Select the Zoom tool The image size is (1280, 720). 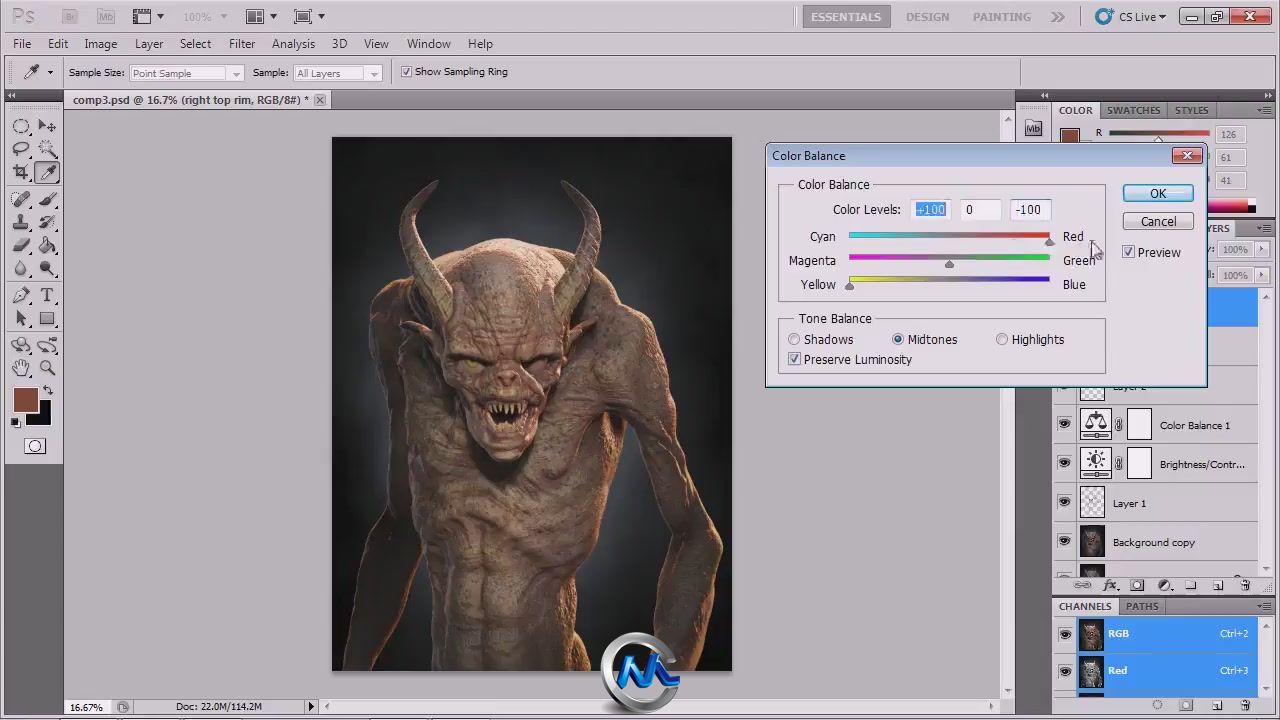pos(47,369)
